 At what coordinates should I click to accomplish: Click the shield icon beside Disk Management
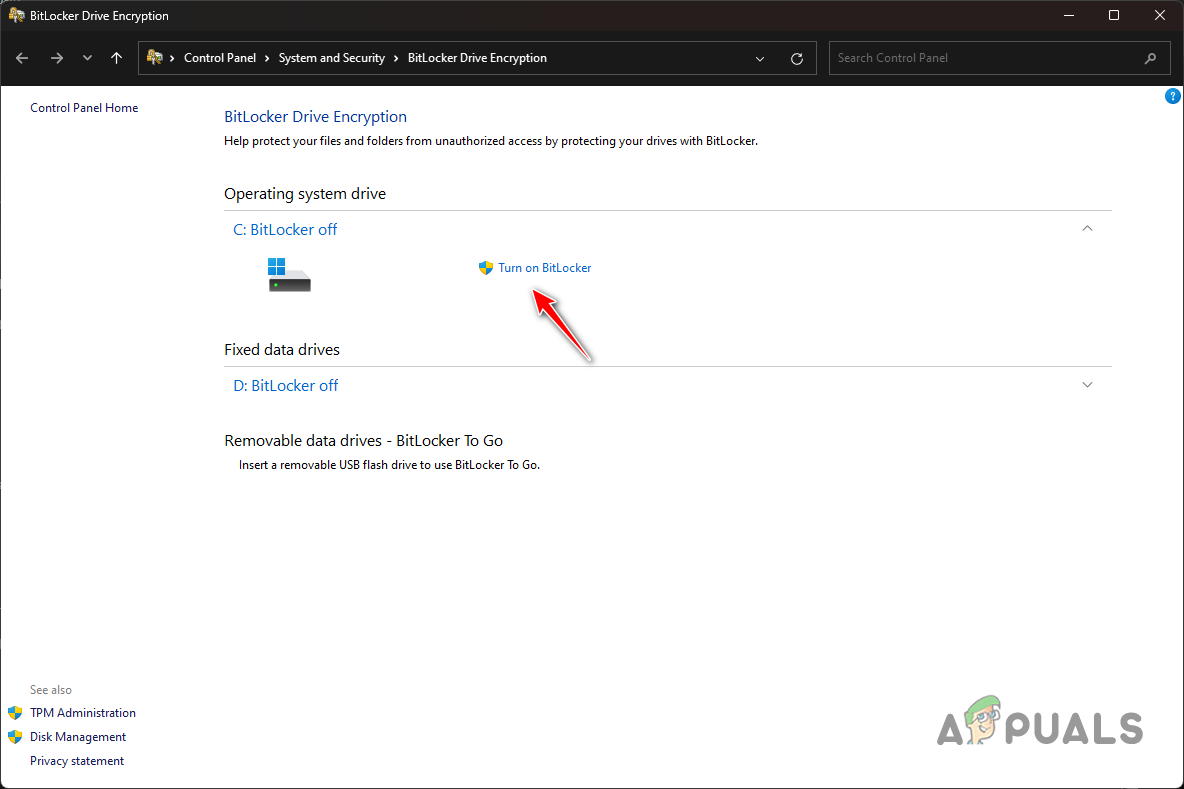tap(16, 736)
